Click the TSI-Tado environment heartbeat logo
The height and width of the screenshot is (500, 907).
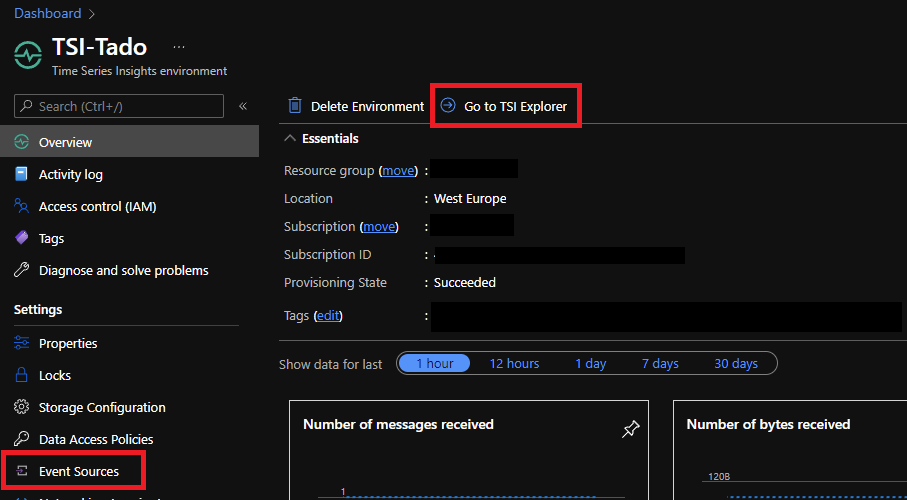pos(28,57)
